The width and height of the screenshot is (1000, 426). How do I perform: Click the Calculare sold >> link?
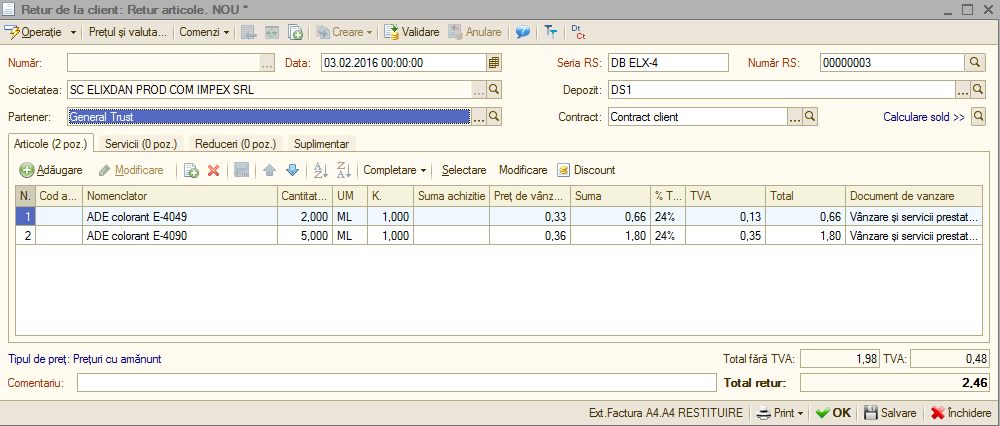pyautogui.click(x=924, y=117)
